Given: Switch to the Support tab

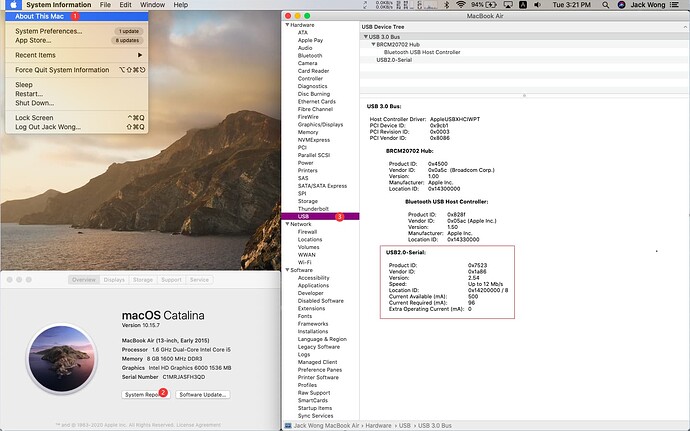Looking at the screenshot, I should (x=171, y=280).
